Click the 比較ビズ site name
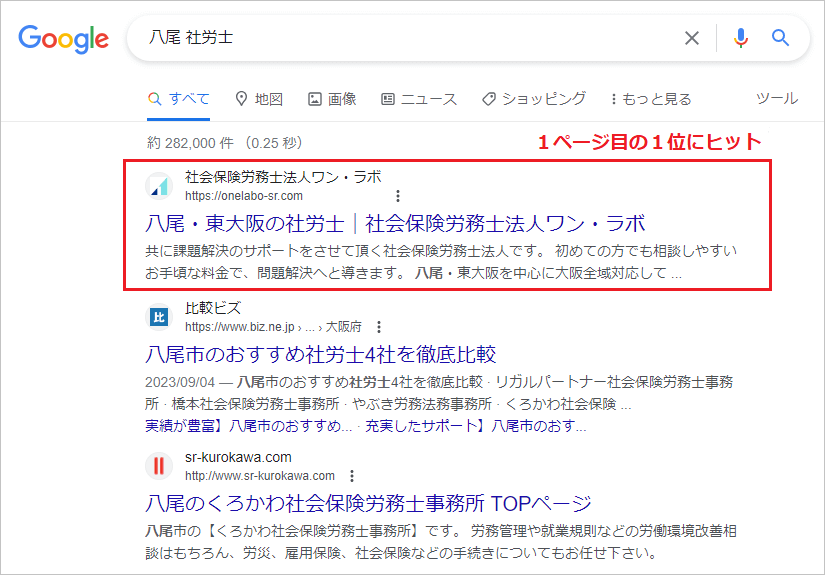 (213, 308)
